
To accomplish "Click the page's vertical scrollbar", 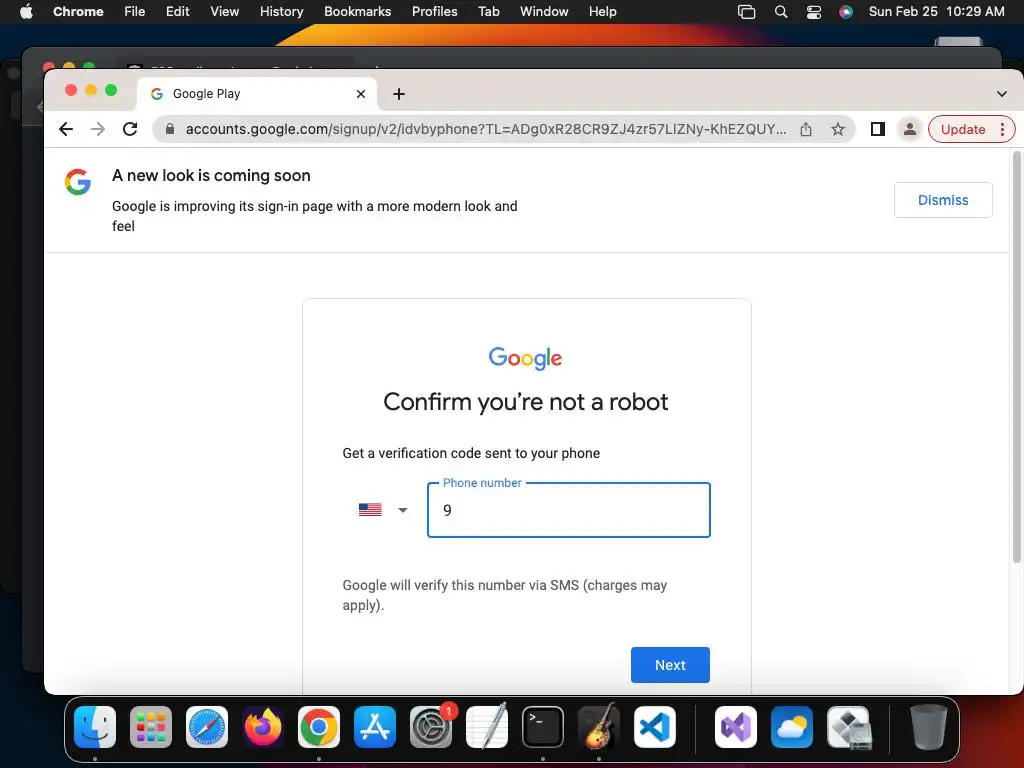I will click(1016, 357).
